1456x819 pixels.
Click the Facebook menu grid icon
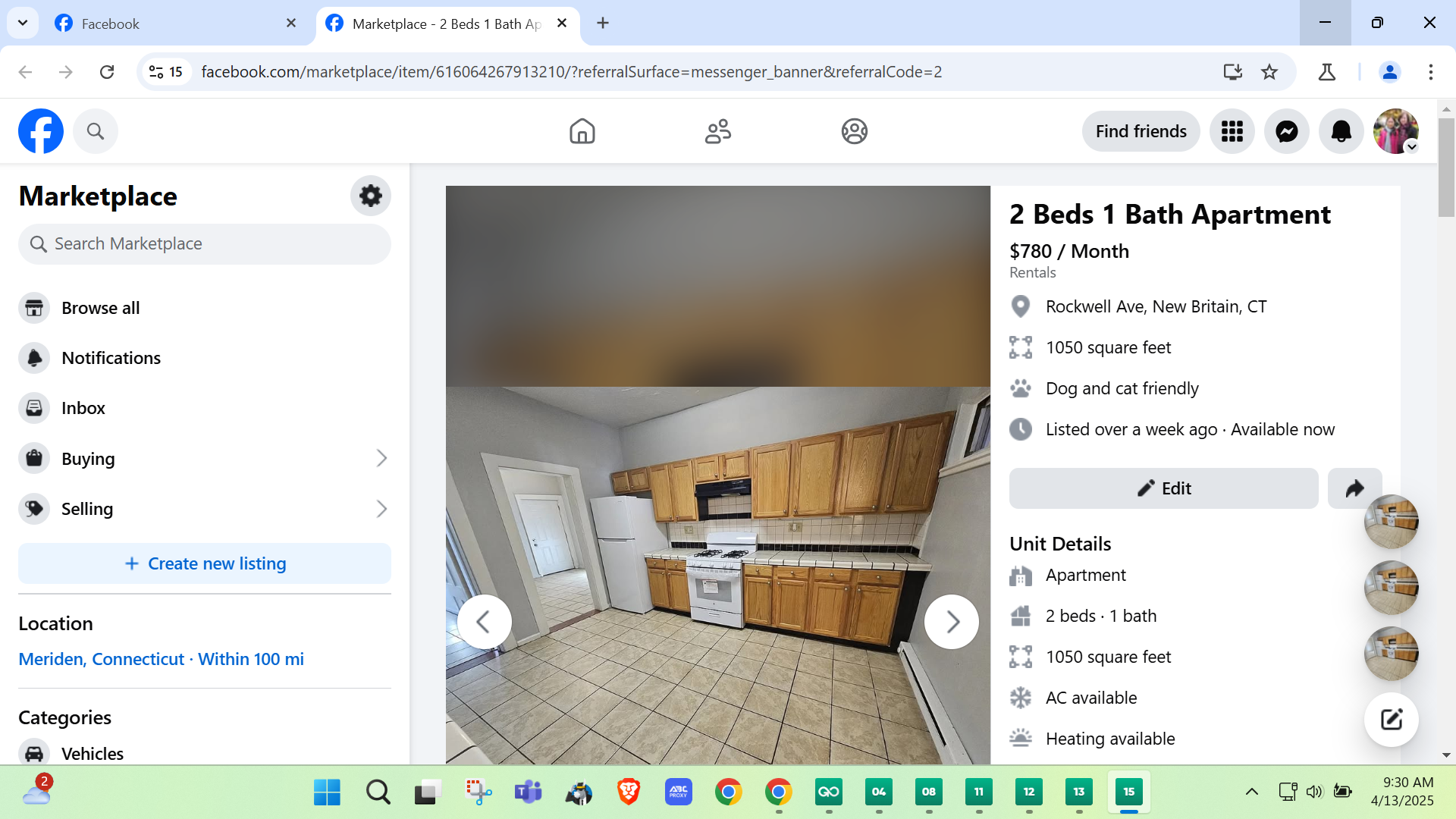1232,132
